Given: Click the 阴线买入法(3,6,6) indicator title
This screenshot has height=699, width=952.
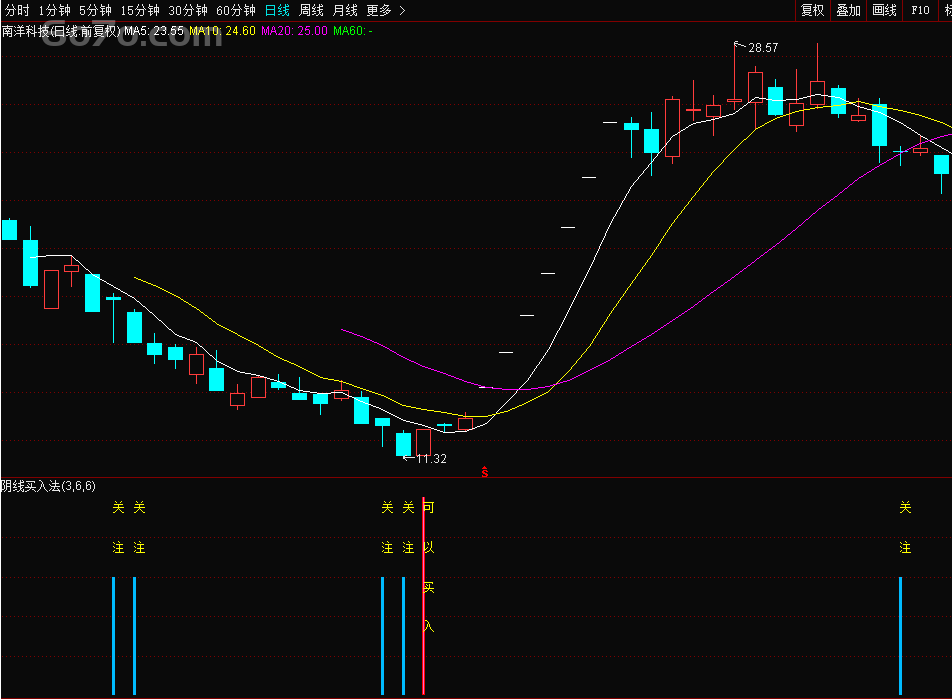Looking at the screenshot, I should [x=48, y=486].
